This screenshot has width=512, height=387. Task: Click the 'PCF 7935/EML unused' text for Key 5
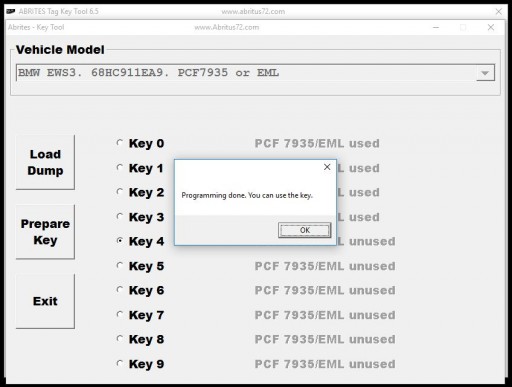click(x=325, y=266)
